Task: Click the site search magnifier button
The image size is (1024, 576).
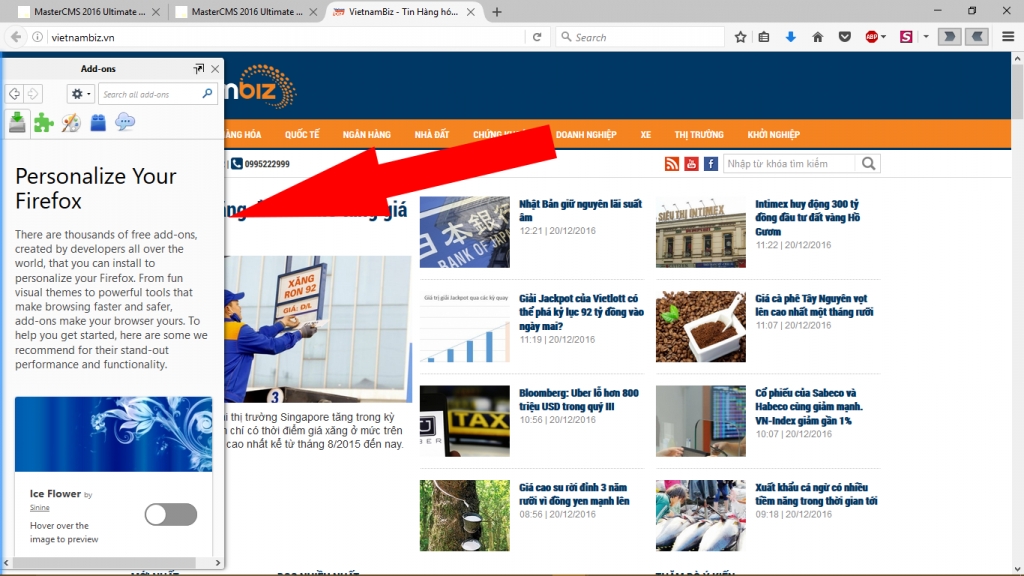Action: click(x=868, y=164)
